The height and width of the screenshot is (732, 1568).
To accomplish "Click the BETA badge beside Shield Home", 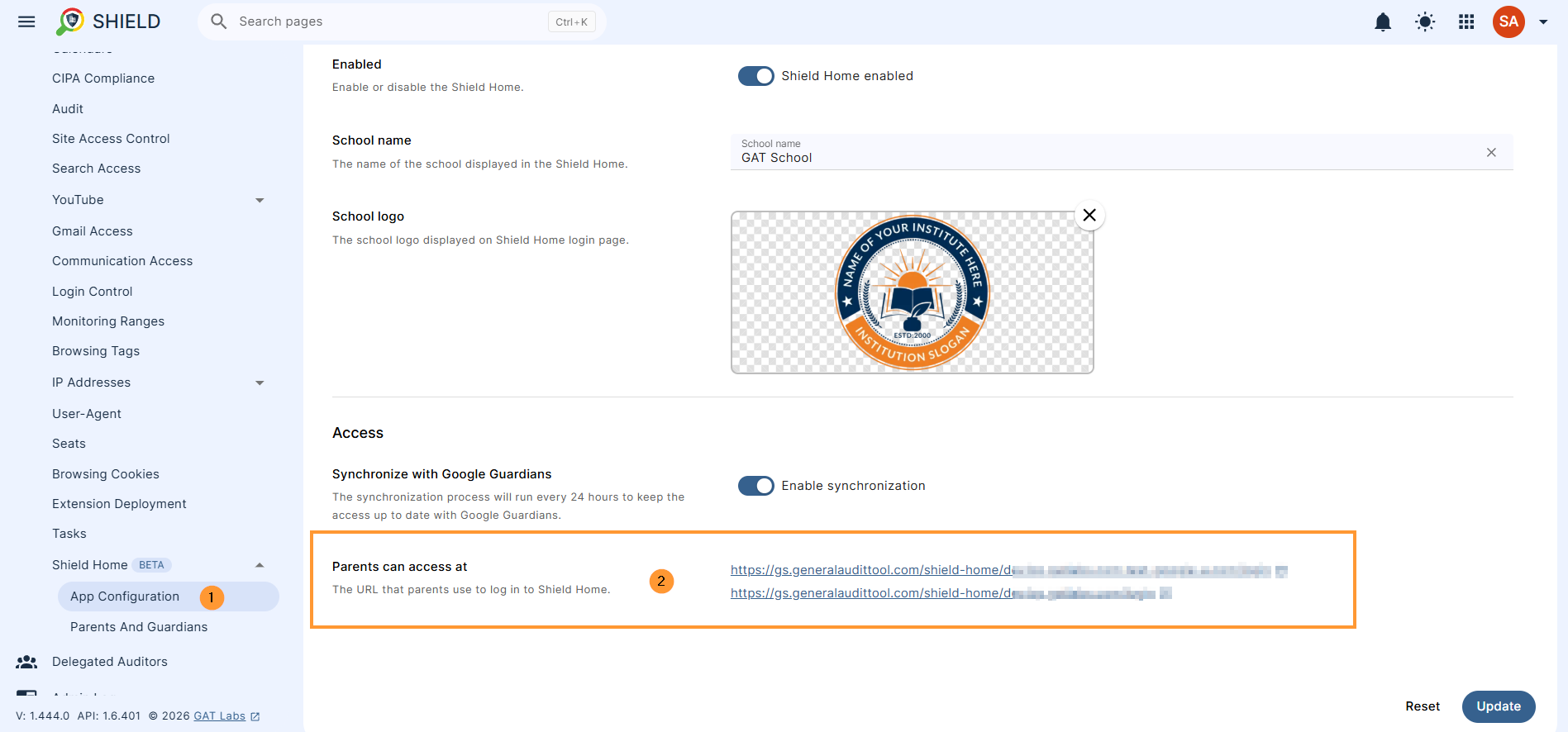I will tap(151, 565).
